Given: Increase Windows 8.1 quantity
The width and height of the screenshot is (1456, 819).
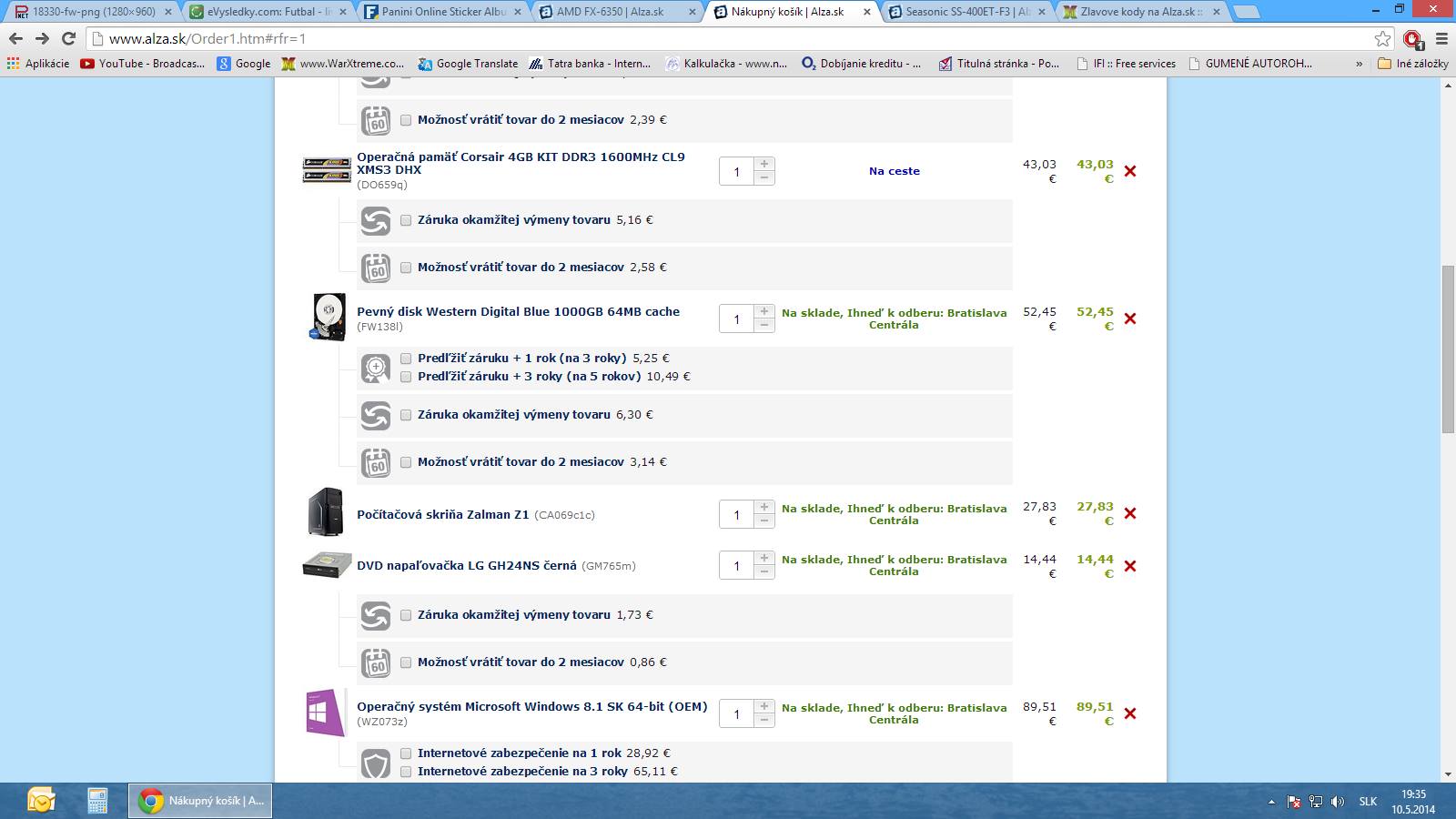Looking at the screenshot, I should tap(764, 706).
